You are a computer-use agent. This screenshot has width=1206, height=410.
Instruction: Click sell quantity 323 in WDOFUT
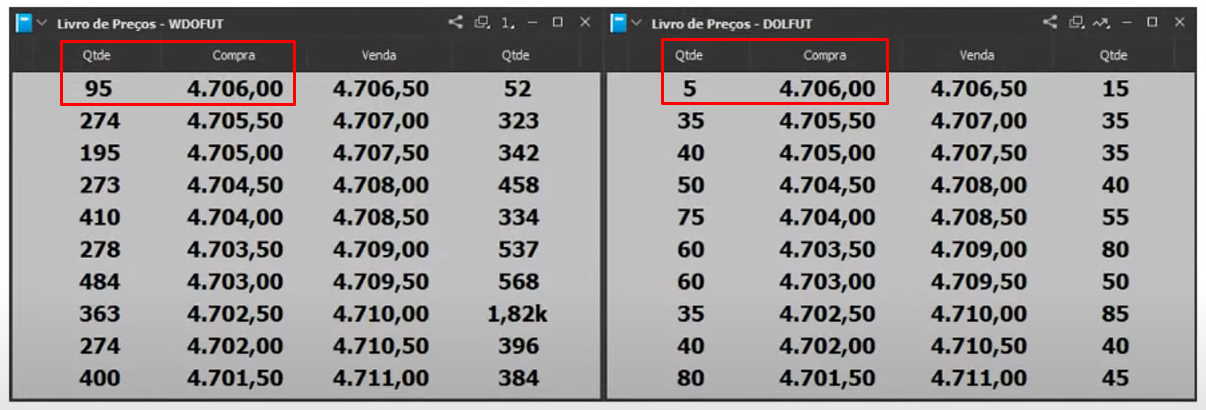click(517, 121)
